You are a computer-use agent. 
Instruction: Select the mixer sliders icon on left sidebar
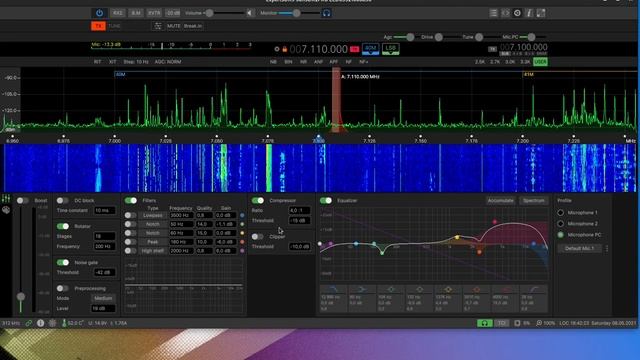click(x=6, y=199)
